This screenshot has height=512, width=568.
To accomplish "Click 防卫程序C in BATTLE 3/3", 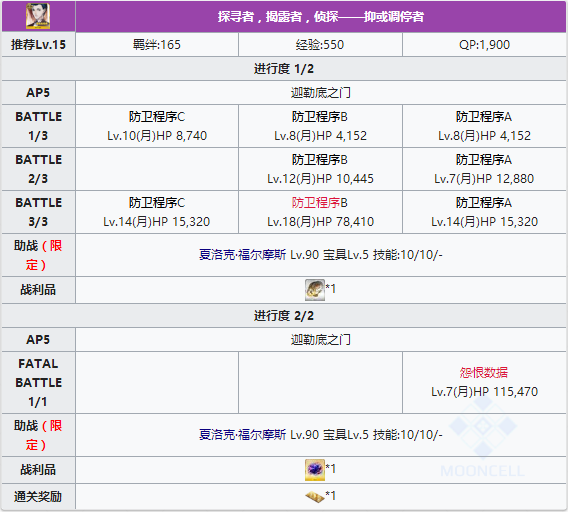I will 156,203.
